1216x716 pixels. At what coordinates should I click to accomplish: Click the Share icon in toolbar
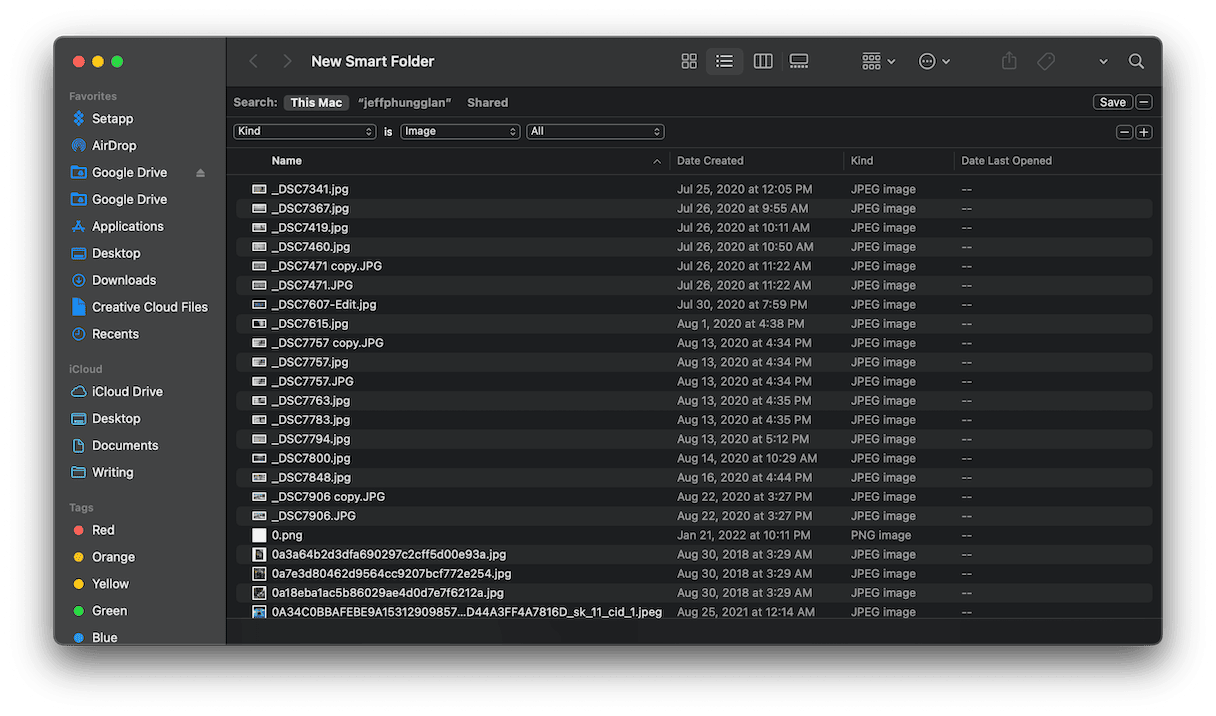[x=1009, y=61]
